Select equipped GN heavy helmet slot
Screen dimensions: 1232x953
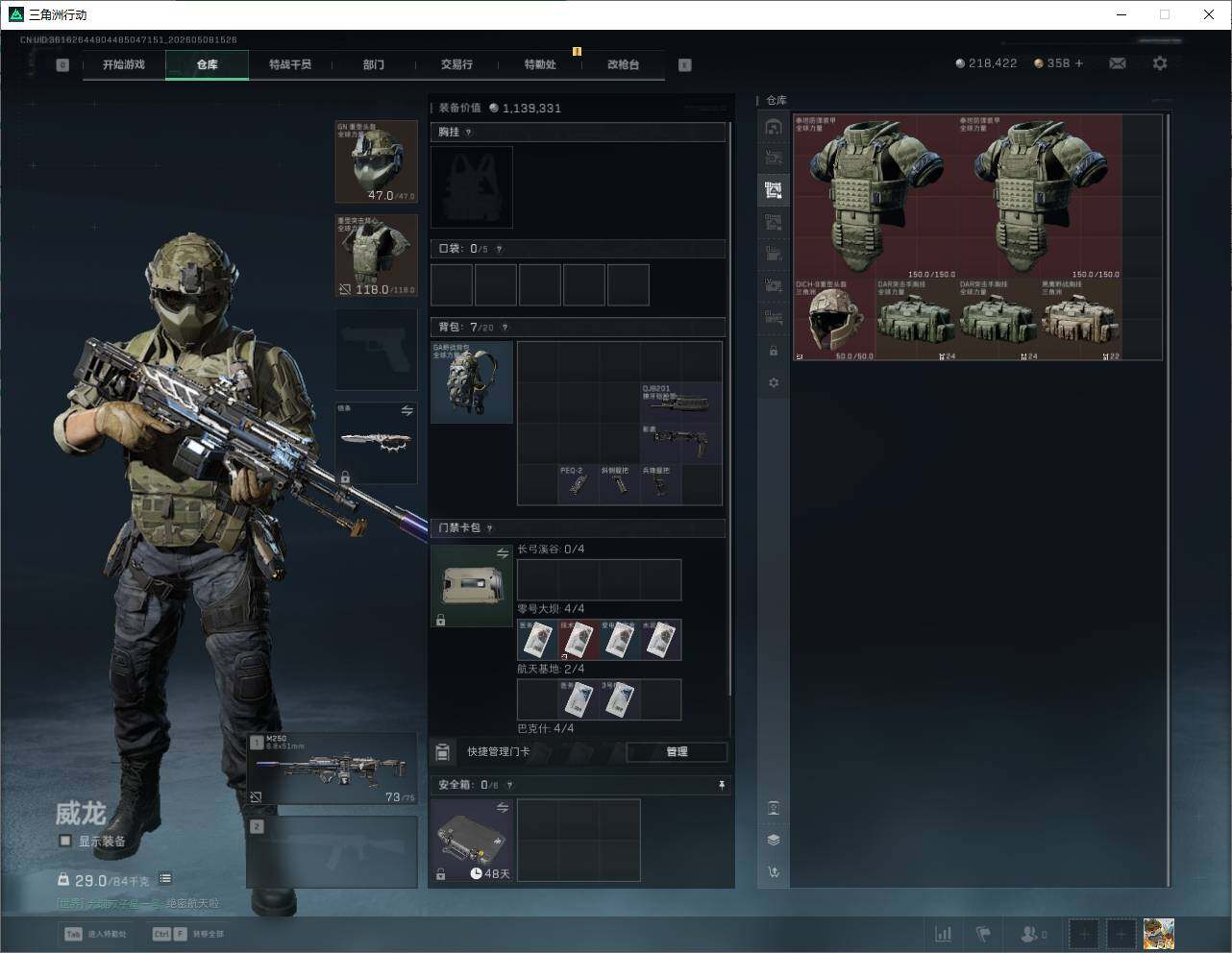[x=376, y=161]
